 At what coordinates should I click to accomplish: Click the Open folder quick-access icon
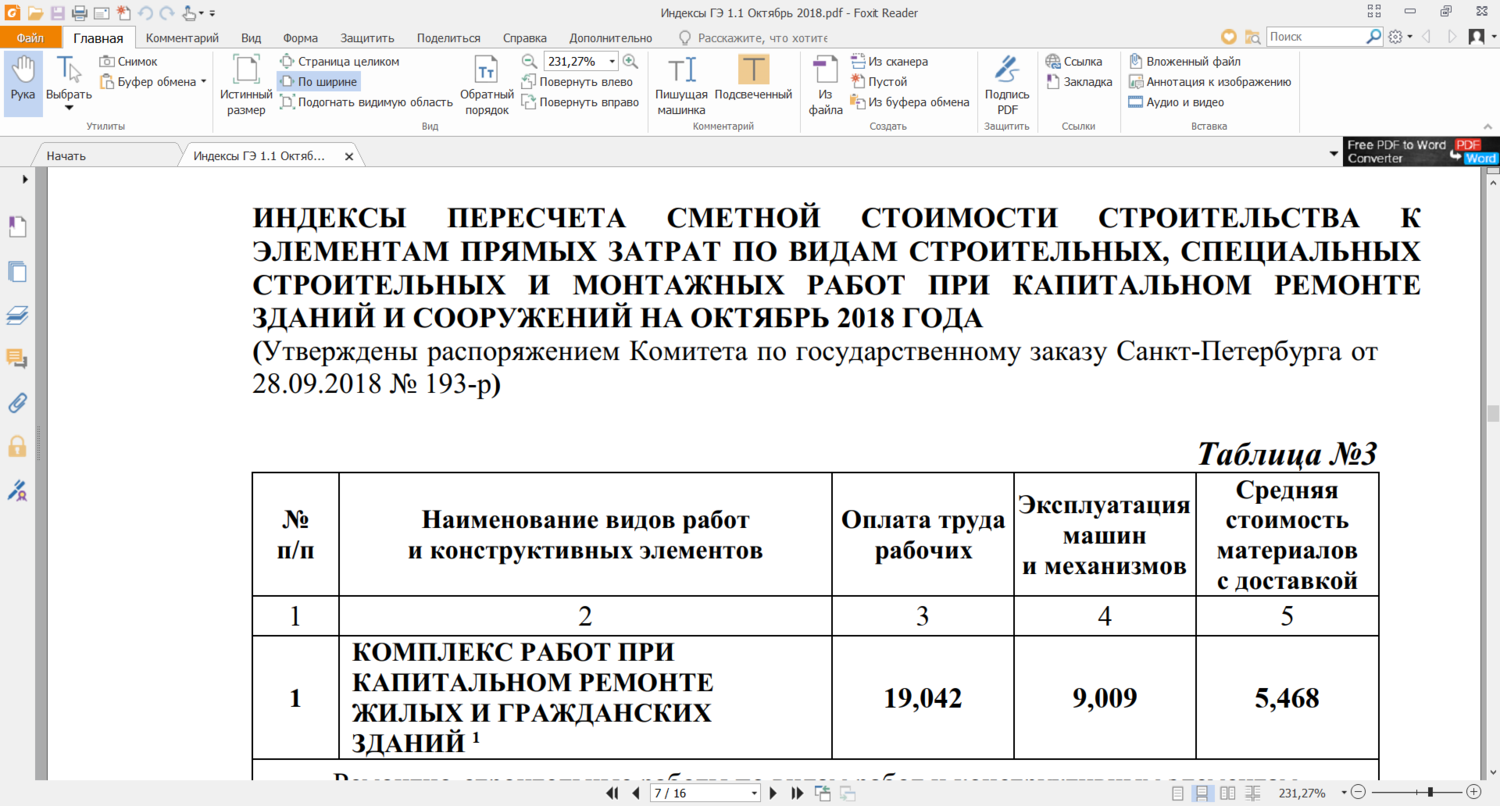click(35, 13)
